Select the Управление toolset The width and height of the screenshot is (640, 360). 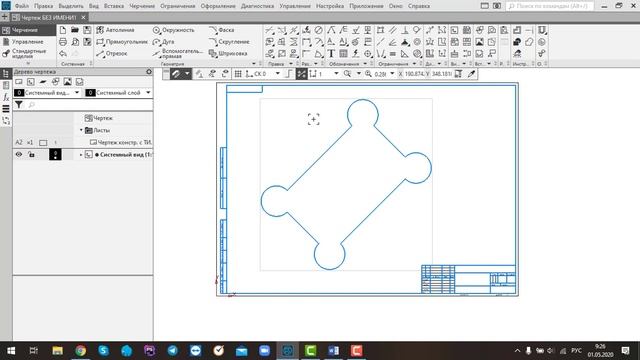point(28,42)
